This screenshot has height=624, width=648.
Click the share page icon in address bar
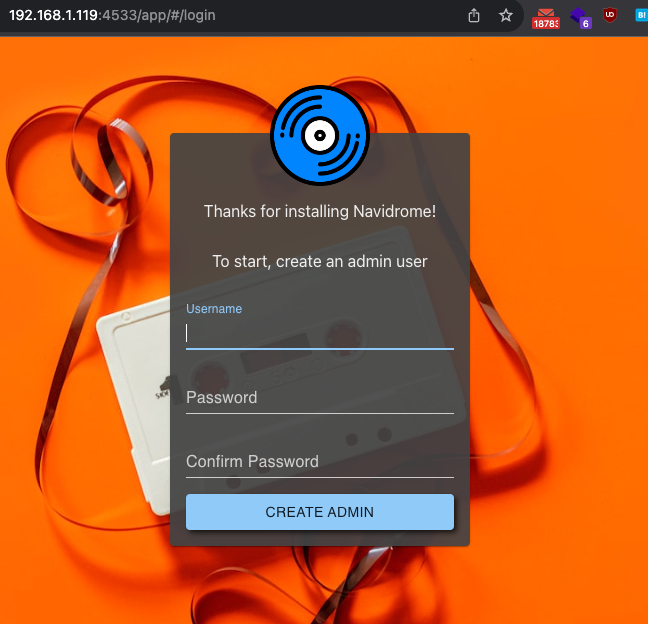(474, 16)
